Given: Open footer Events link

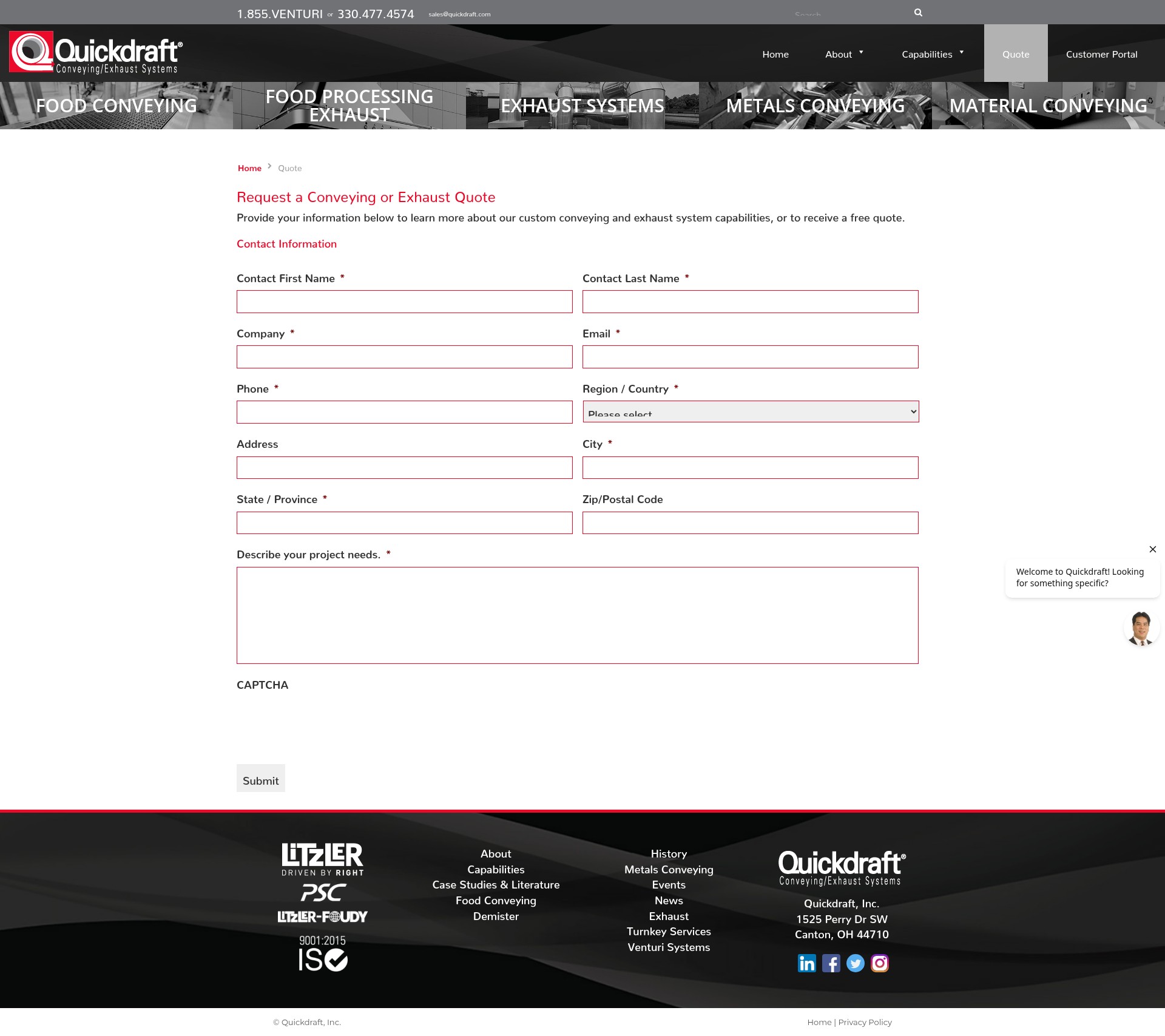Looking at the screenshot, I should (669, 885).
